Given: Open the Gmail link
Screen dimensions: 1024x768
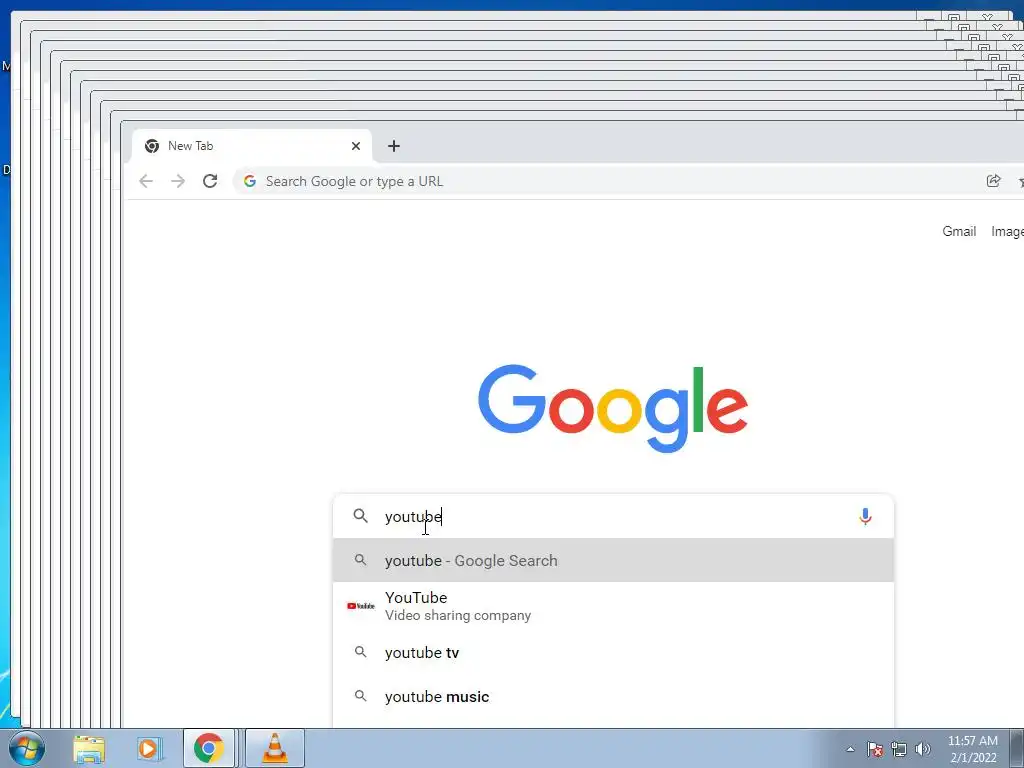Looking at the screenshot, I should pyautogui.click(x=959, y=231).
